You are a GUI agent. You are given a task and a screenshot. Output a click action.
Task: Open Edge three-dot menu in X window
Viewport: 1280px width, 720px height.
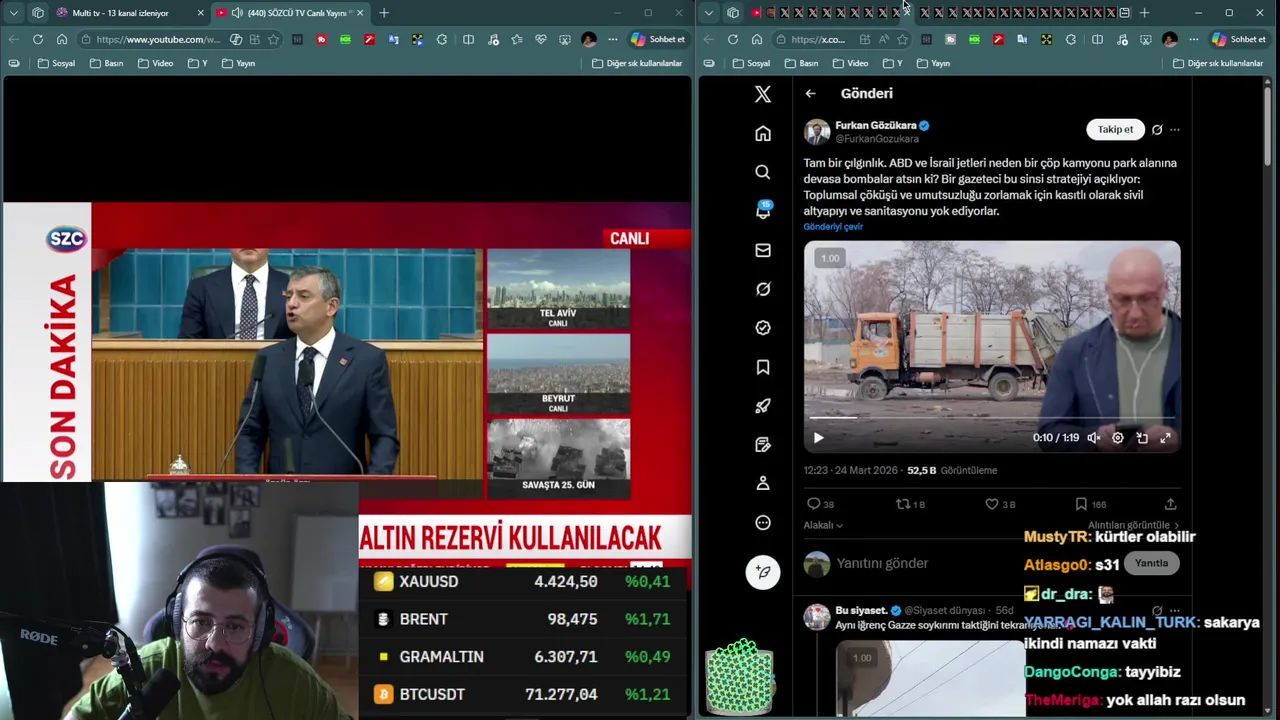pyautogui.click(x=1193, y=39)
